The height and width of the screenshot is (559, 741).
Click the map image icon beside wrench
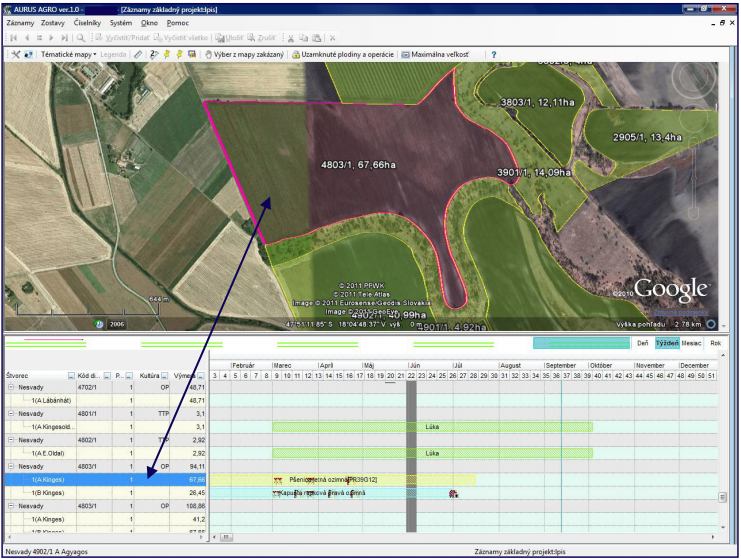(x=28, y=54)
